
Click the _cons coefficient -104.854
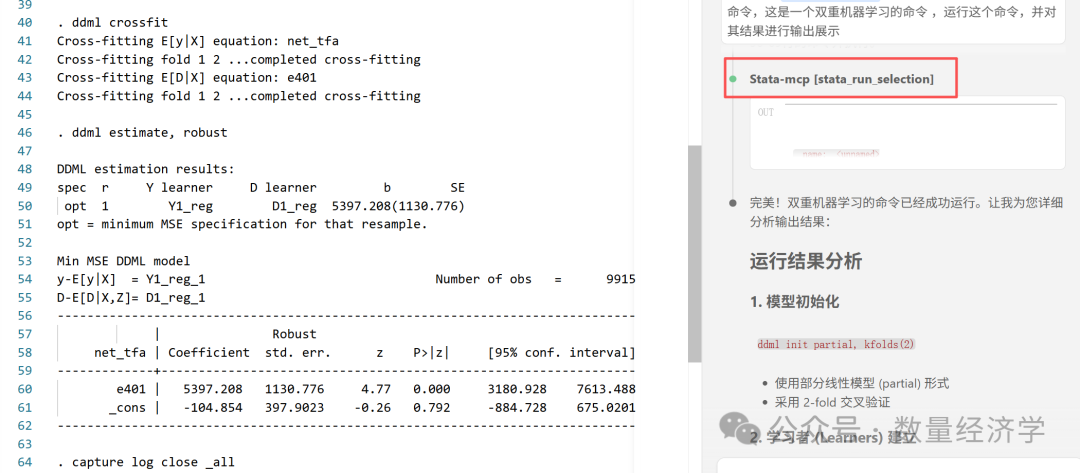coord(212,408)
